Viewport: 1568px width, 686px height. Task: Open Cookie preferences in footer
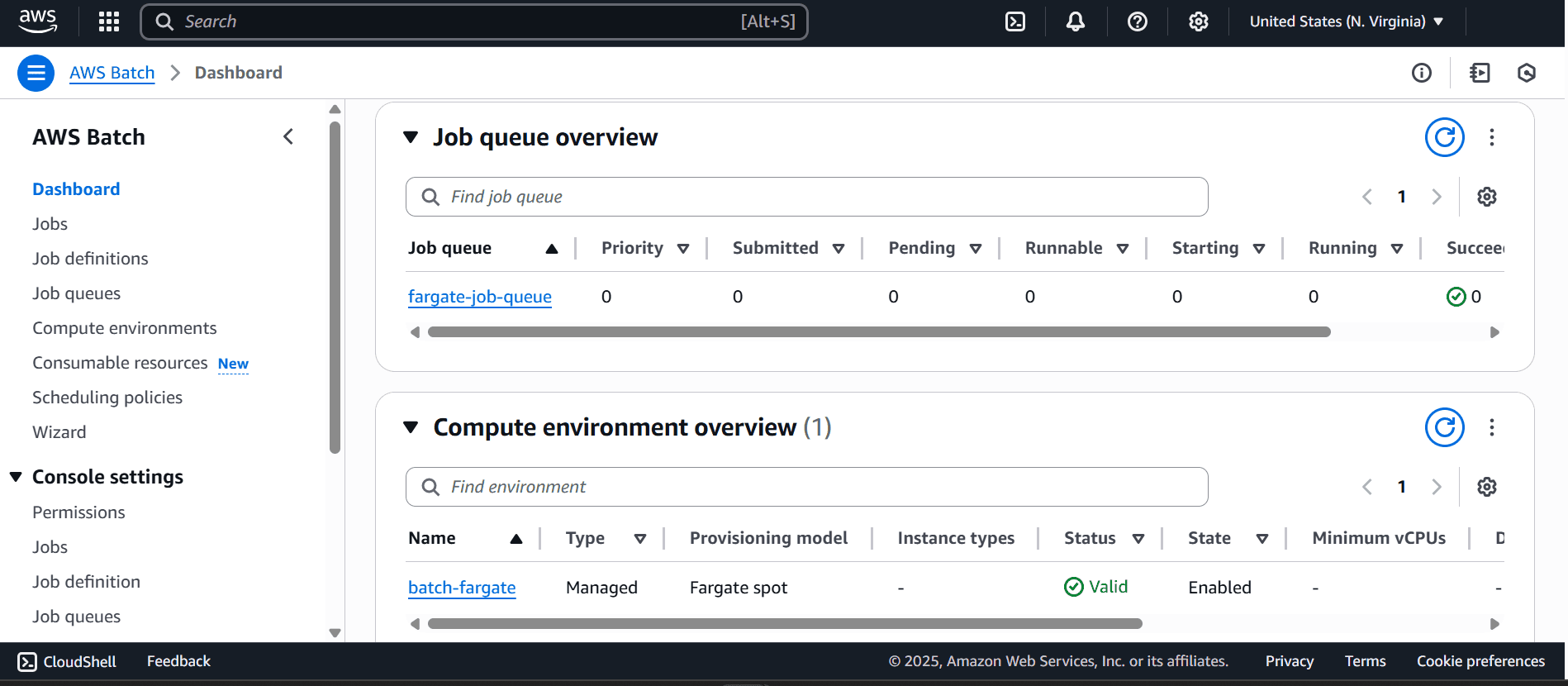click(x=1480, y=661)
